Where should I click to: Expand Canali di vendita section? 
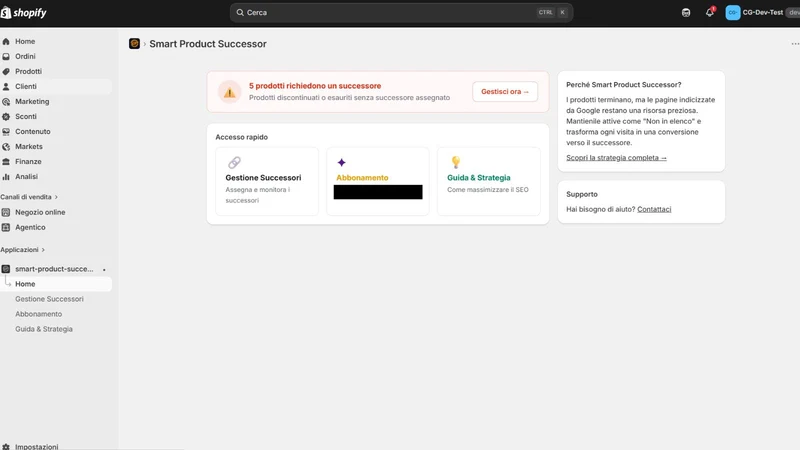pyautogui.click(x=29, y=197)
